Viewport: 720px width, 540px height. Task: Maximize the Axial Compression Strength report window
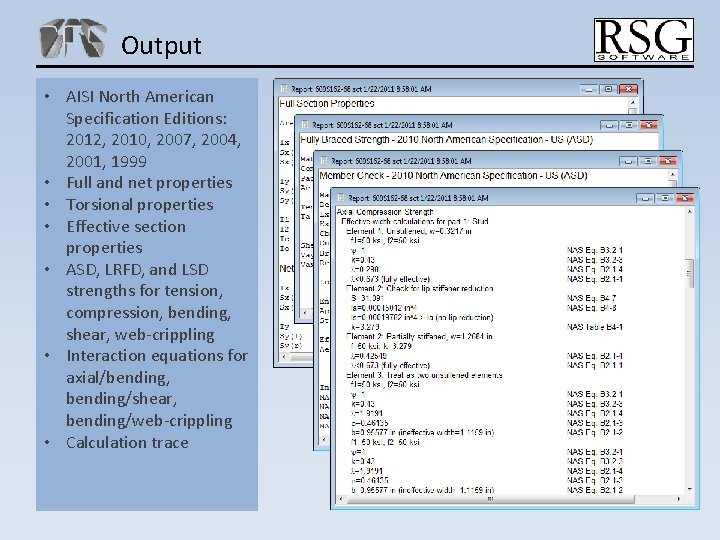click(x=665, y=198)
